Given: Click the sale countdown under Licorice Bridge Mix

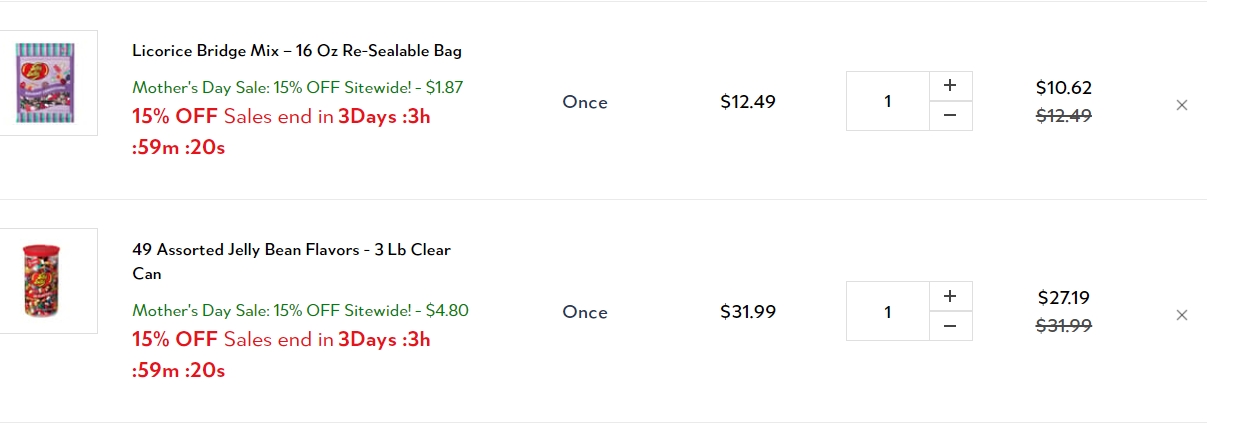Looking at the screenshot, I should click(x=281, y=132).
